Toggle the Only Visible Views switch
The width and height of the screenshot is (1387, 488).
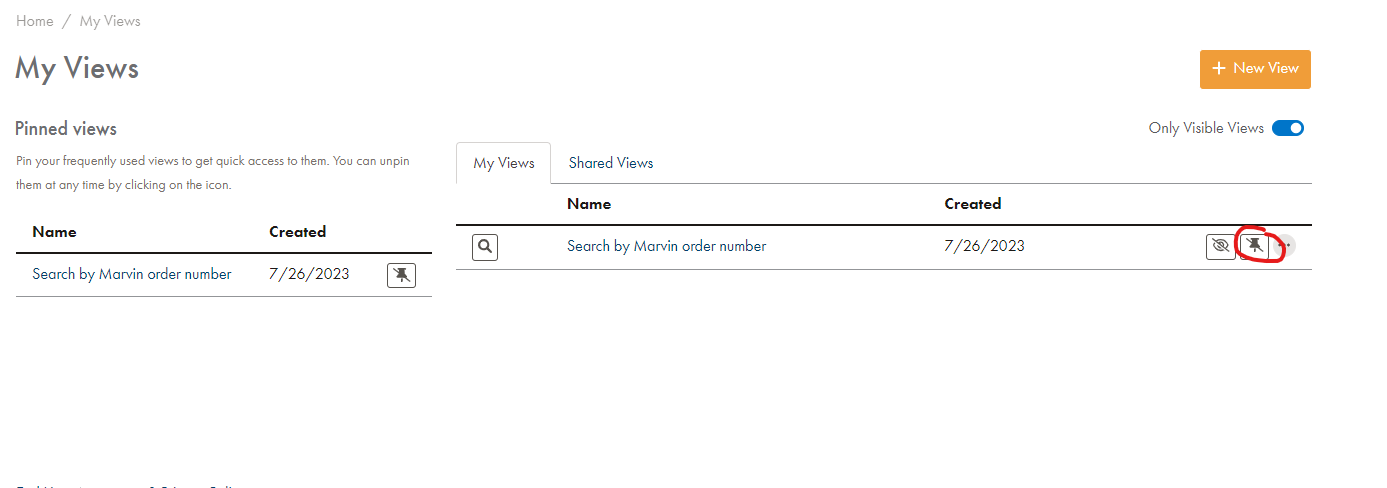1288,128
